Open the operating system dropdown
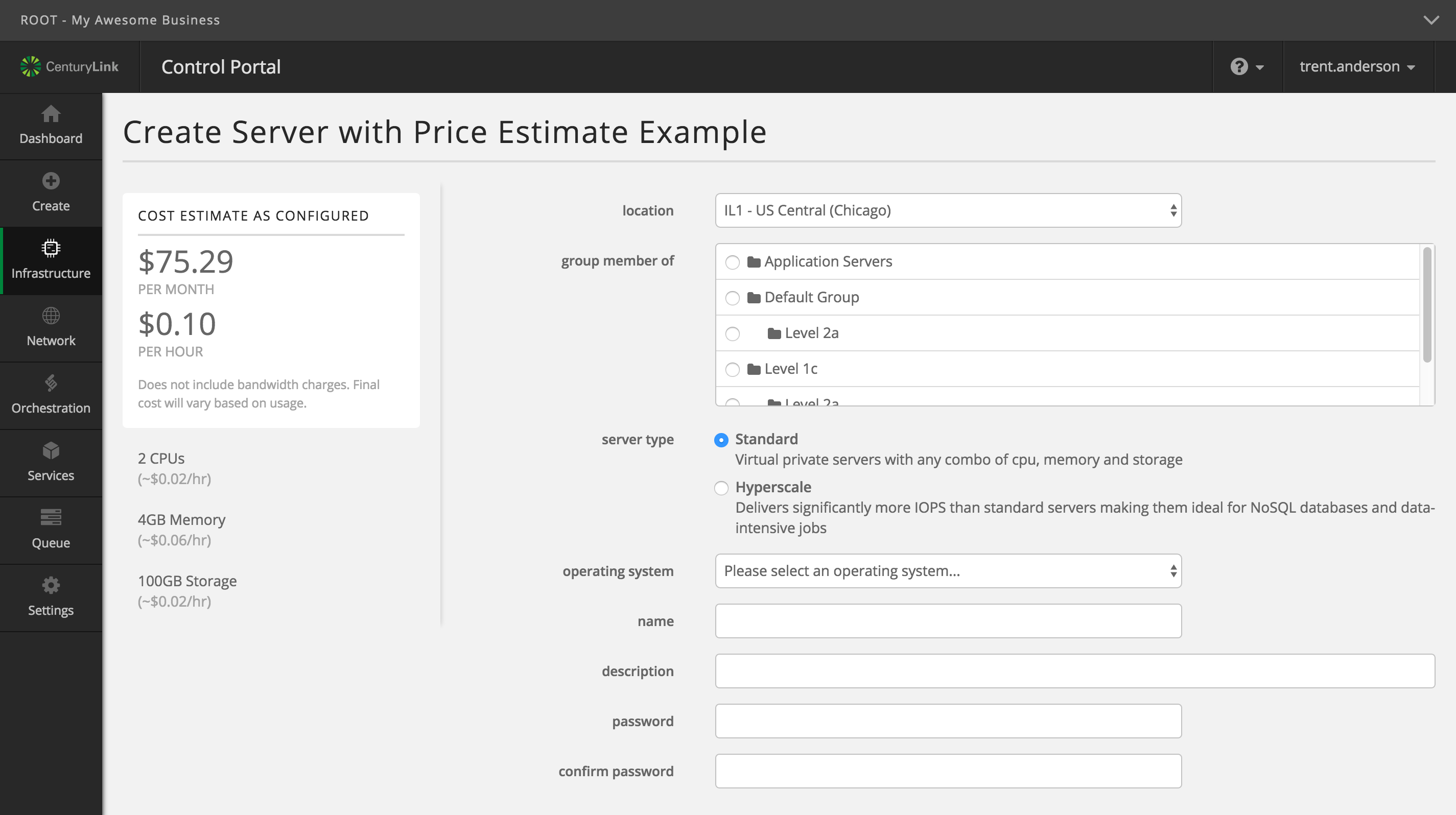 pos(947,570)
